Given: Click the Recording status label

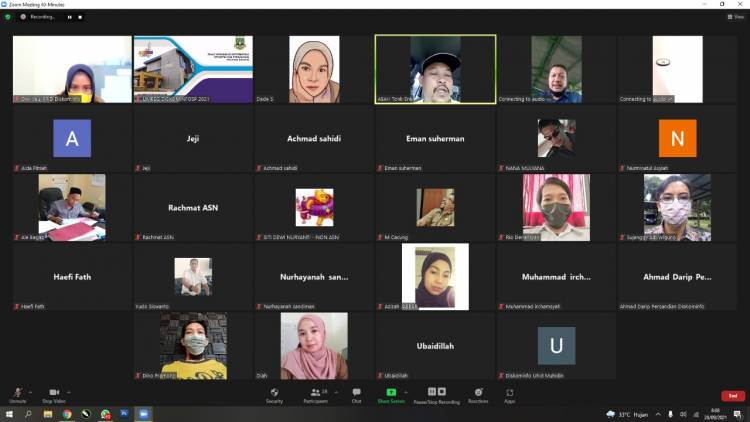Looking at the screenshot, I should point(42,17).
